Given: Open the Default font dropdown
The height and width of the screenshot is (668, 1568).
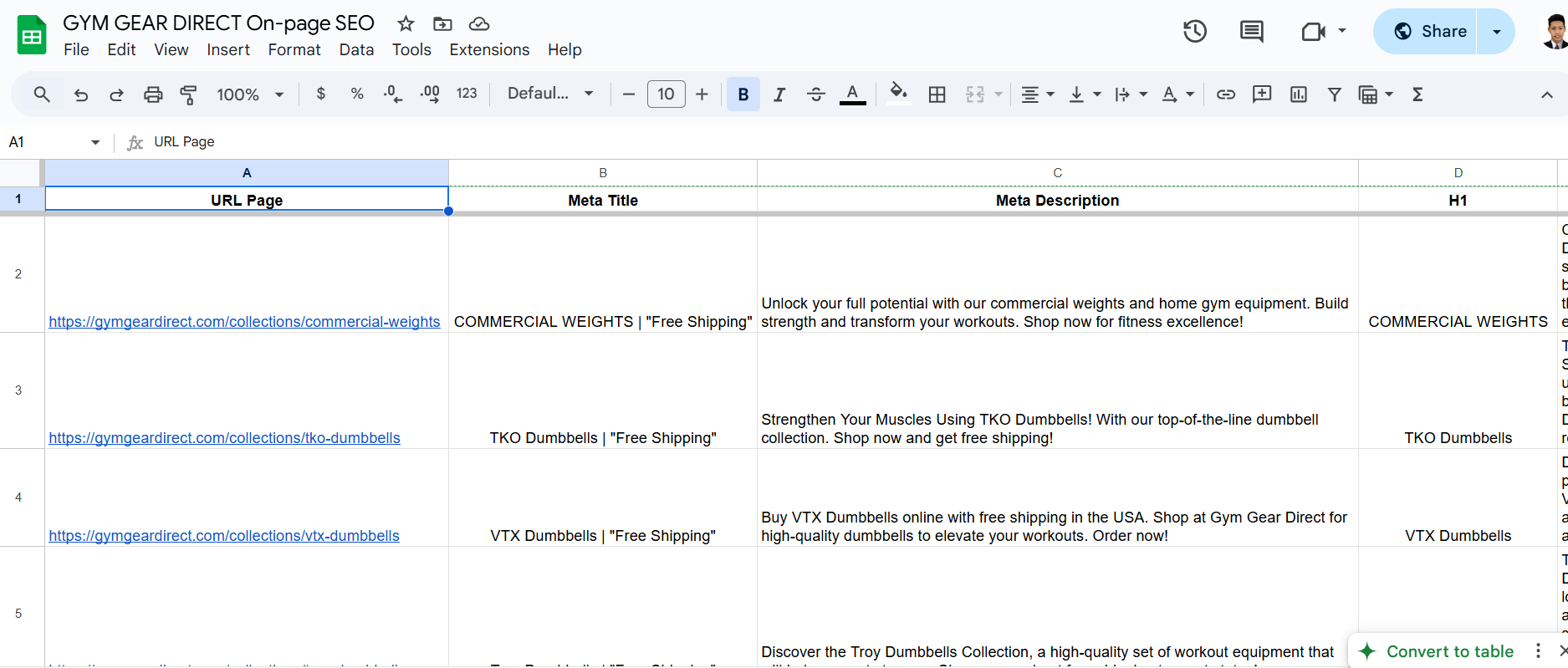Looking at the screenshot, I should tap(550, 94).
